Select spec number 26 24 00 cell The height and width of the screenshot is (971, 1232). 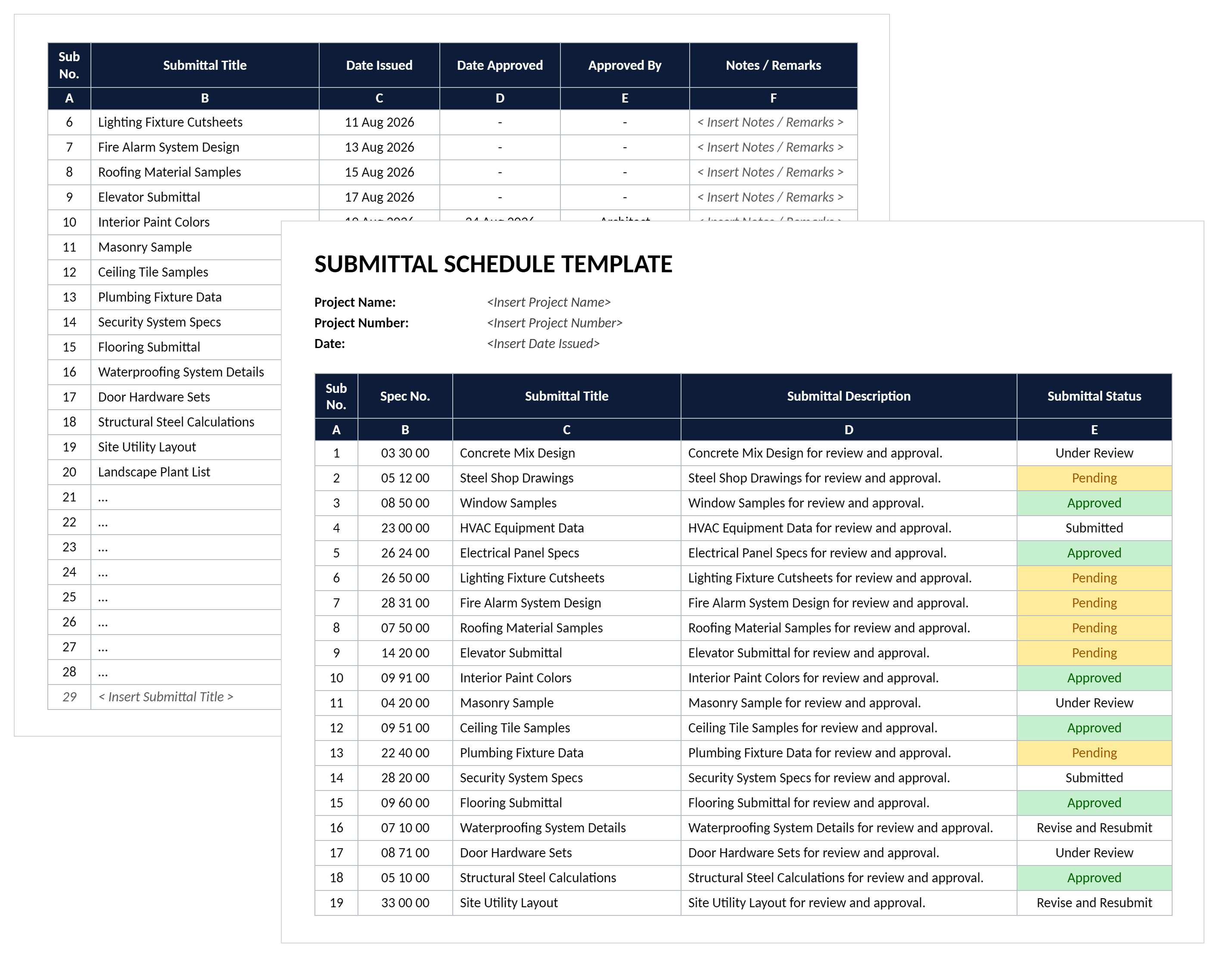pos(405,553)
